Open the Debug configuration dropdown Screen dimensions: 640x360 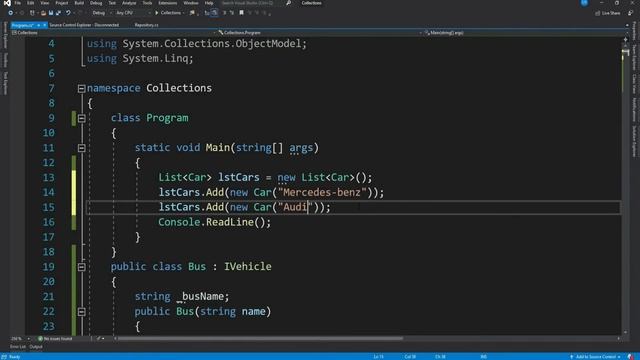tap(101, 13)
